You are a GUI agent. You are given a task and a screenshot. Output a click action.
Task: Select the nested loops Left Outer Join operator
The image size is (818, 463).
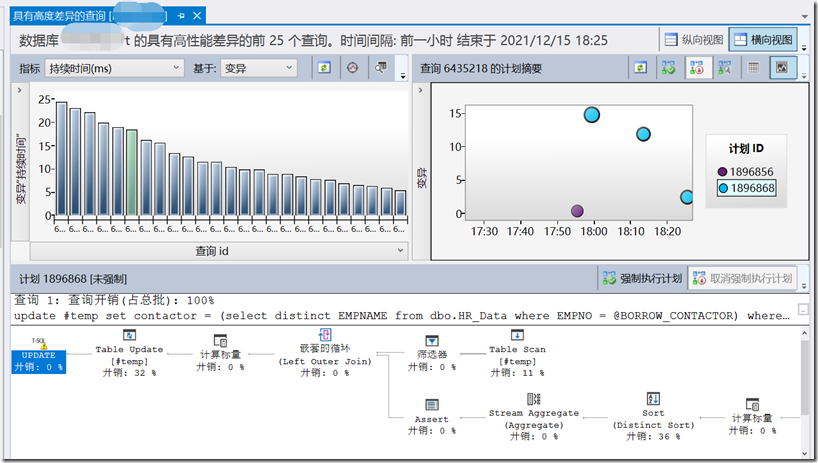pos(324,353)
